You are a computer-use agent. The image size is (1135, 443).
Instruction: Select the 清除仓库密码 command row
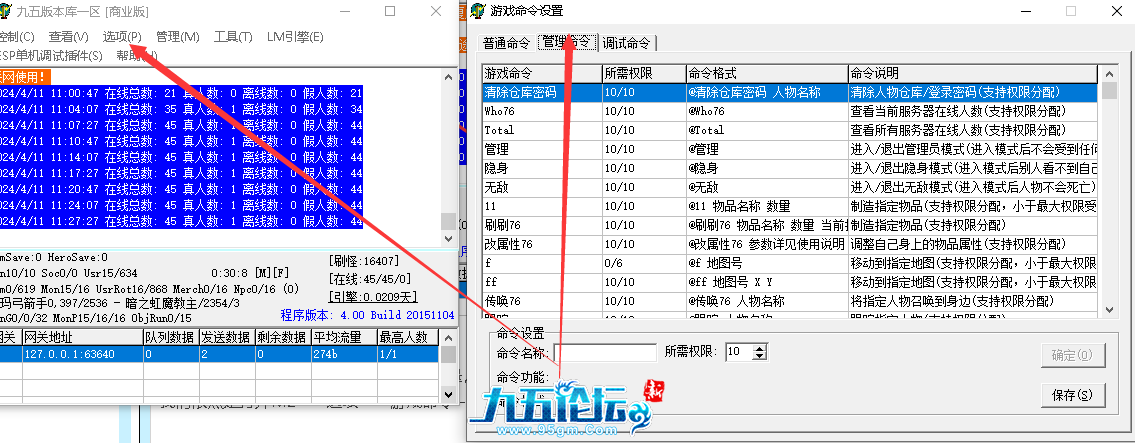click(x=790, y=92)
